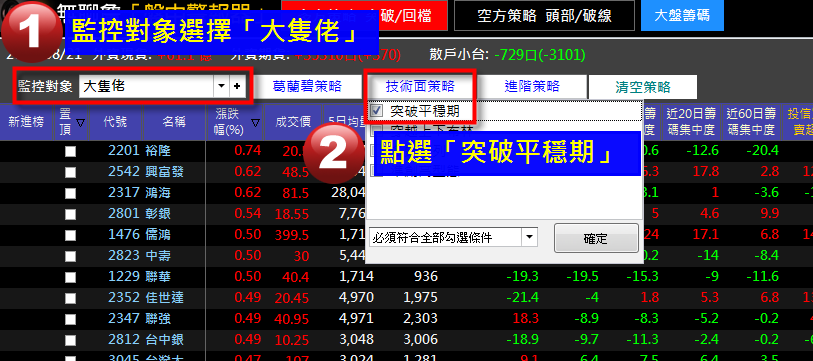Select stock code 2801
The image size is (813, 361).
click(x=124, y=214)
